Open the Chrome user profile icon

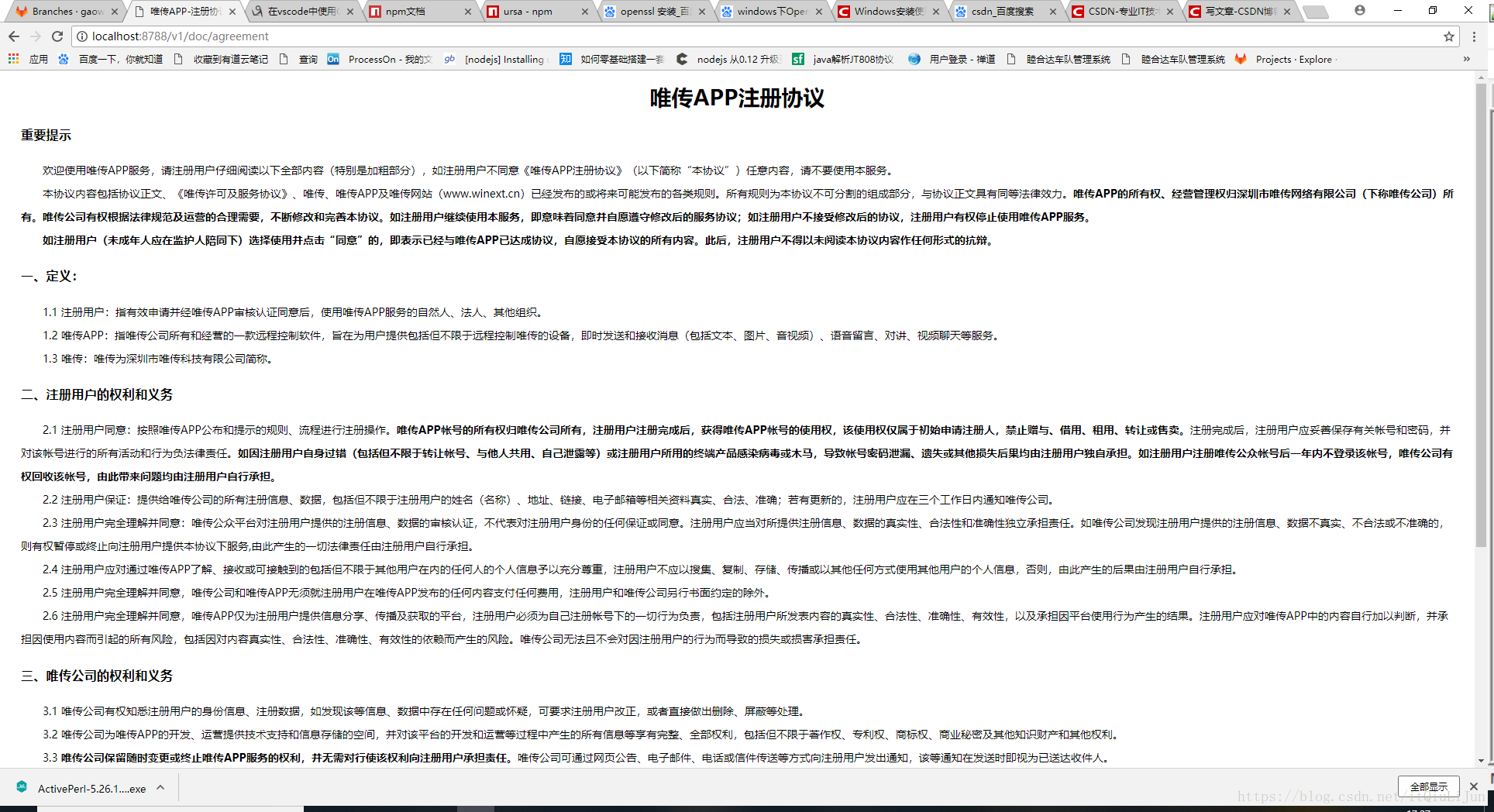point(1360,10)
